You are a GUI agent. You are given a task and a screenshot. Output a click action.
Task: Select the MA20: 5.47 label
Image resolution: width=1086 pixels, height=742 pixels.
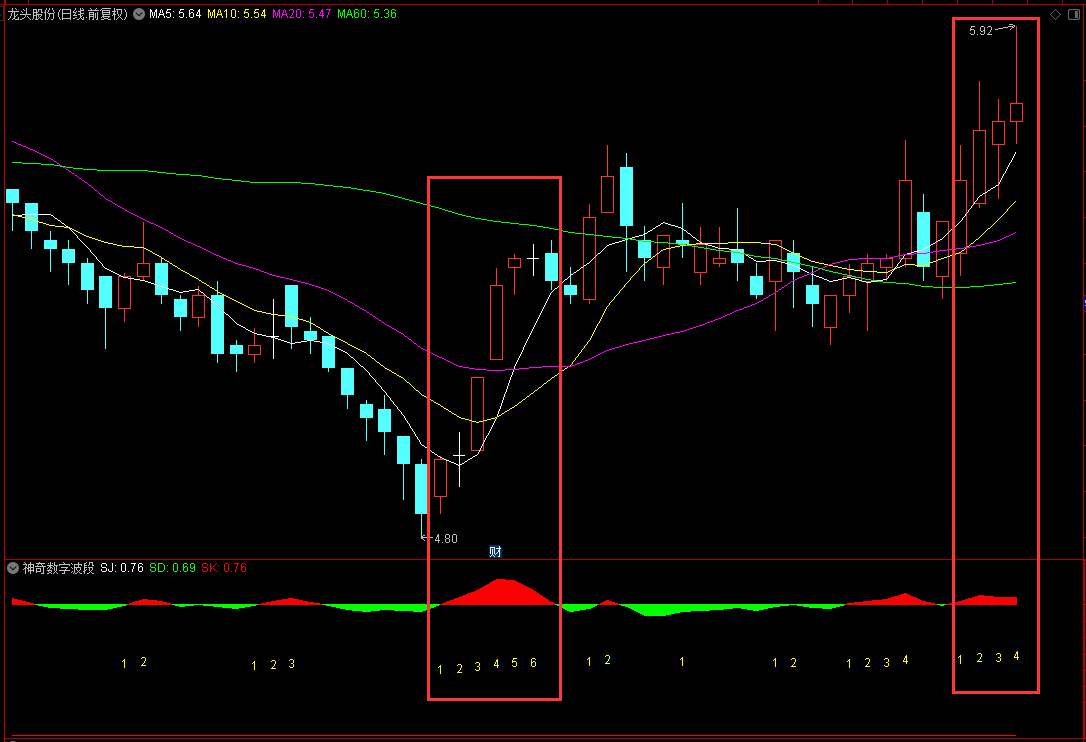point(301,14)
